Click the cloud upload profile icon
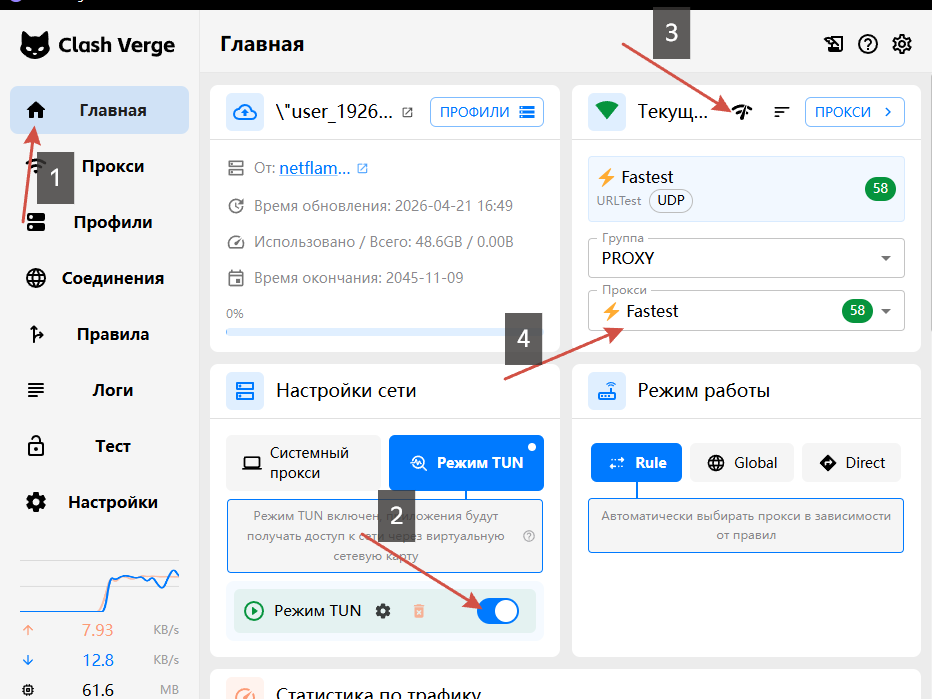The width and height of the screenshot is (932, 699). click(x=245, y=112)
